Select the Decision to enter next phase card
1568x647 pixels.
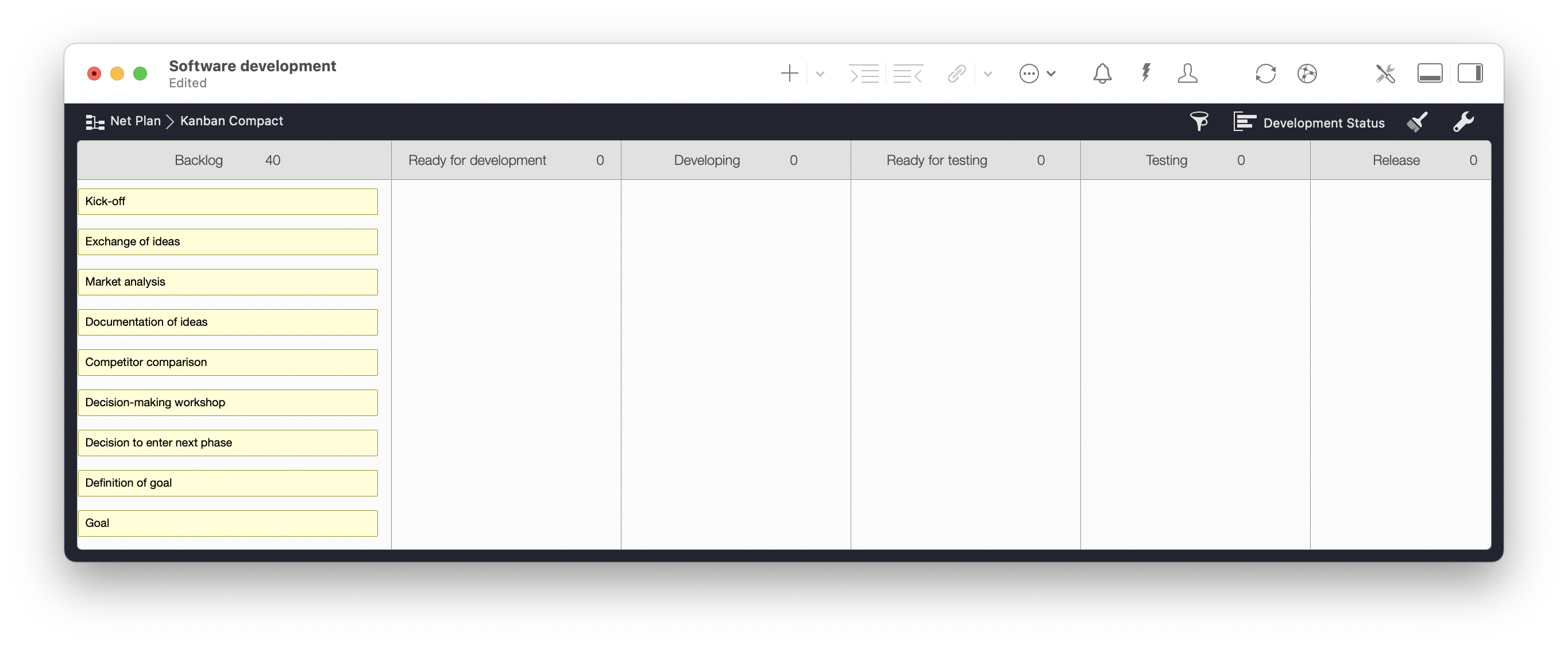227,443
